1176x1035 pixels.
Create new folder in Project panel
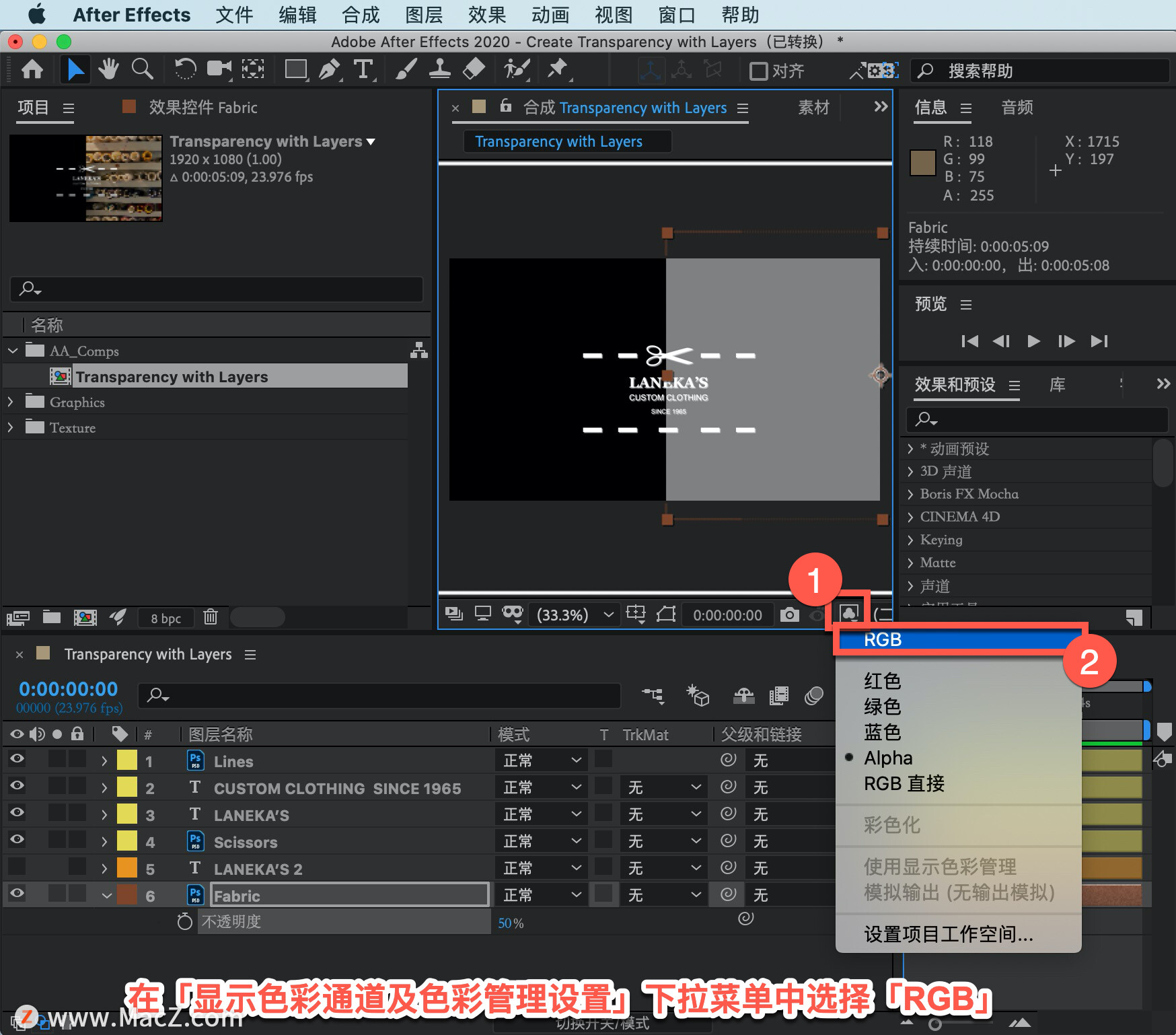[52, 616]
